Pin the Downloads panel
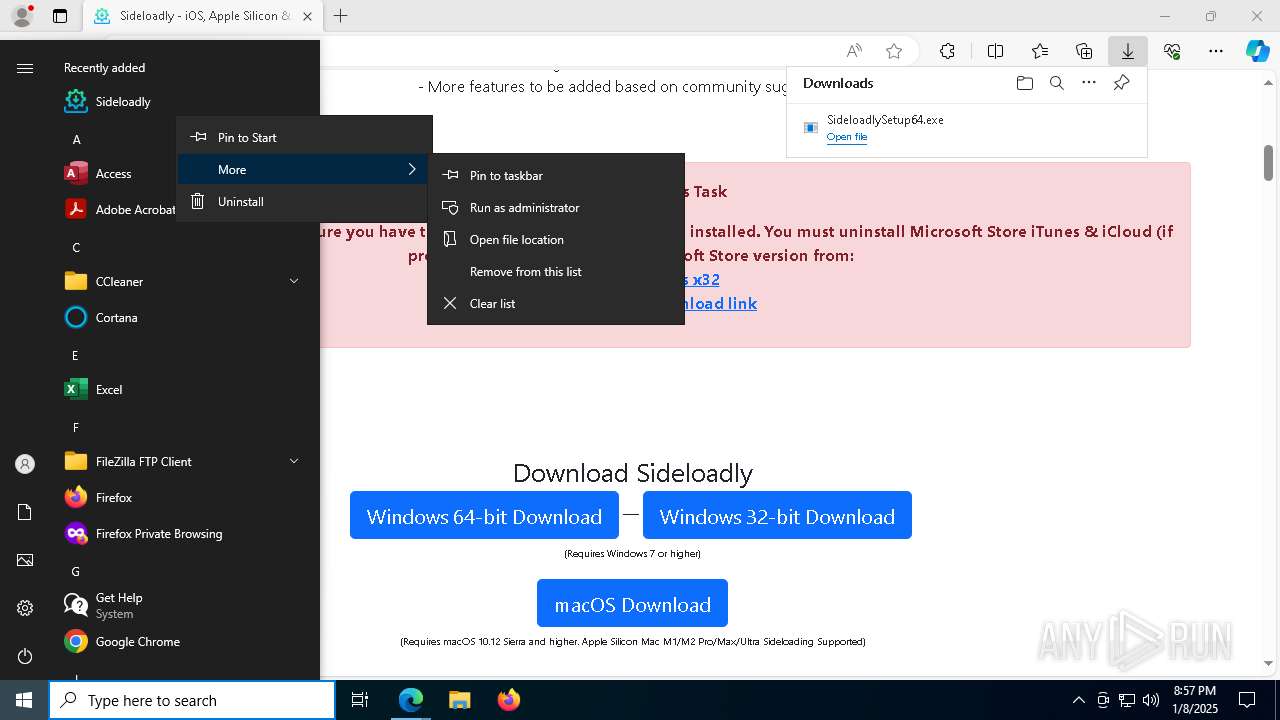 pos(1121,83)
